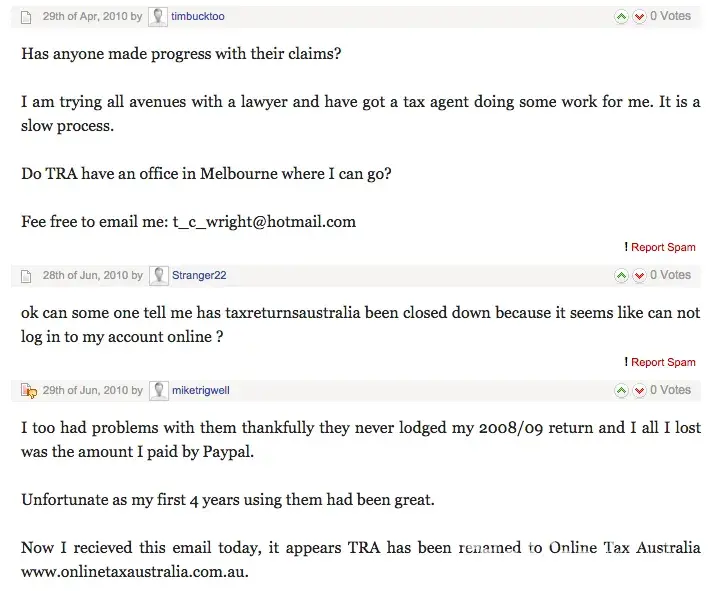Report Stranger22's post as spam
The width and height of the screenshot is (724, 591).
pyautogui.click(x=662, y=362)
